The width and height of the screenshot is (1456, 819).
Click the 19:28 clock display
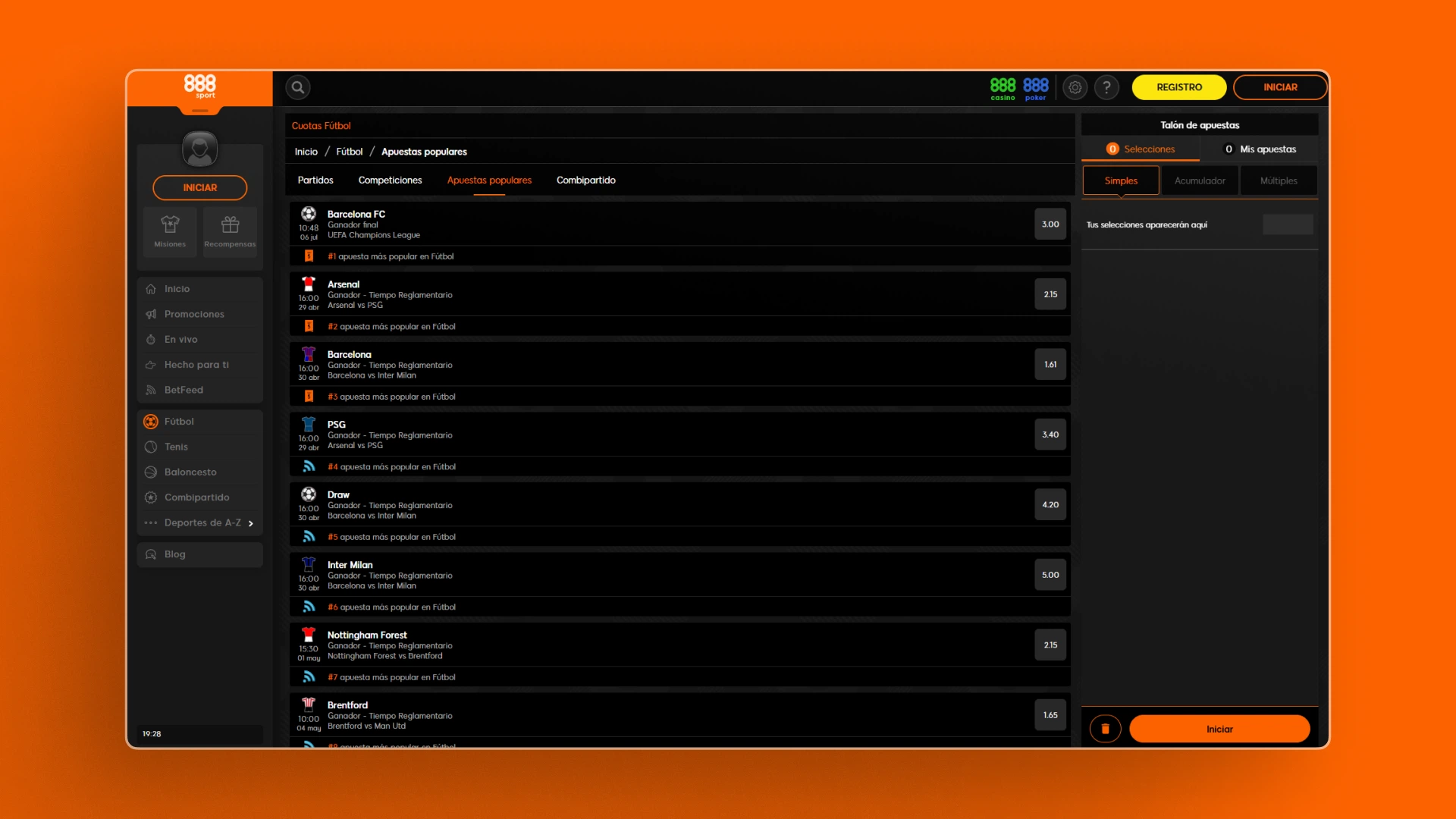tap(152, 734)
